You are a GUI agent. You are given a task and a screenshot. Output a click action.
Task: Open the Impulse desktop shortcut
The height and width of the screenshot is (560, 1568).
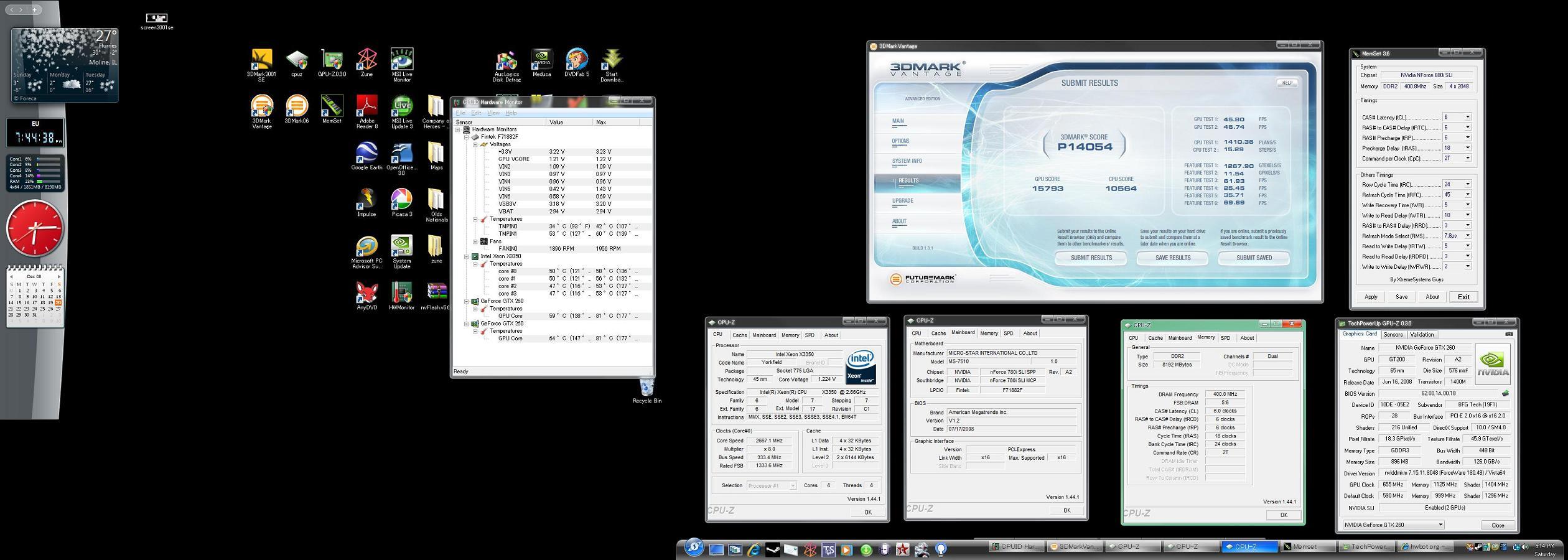tap(366, 204)
